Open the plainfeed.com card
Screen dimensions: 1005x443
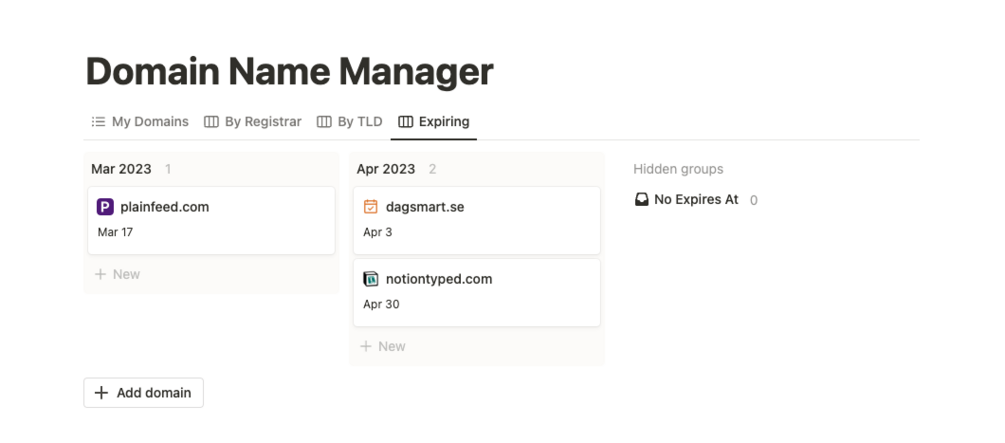point(210,220)
